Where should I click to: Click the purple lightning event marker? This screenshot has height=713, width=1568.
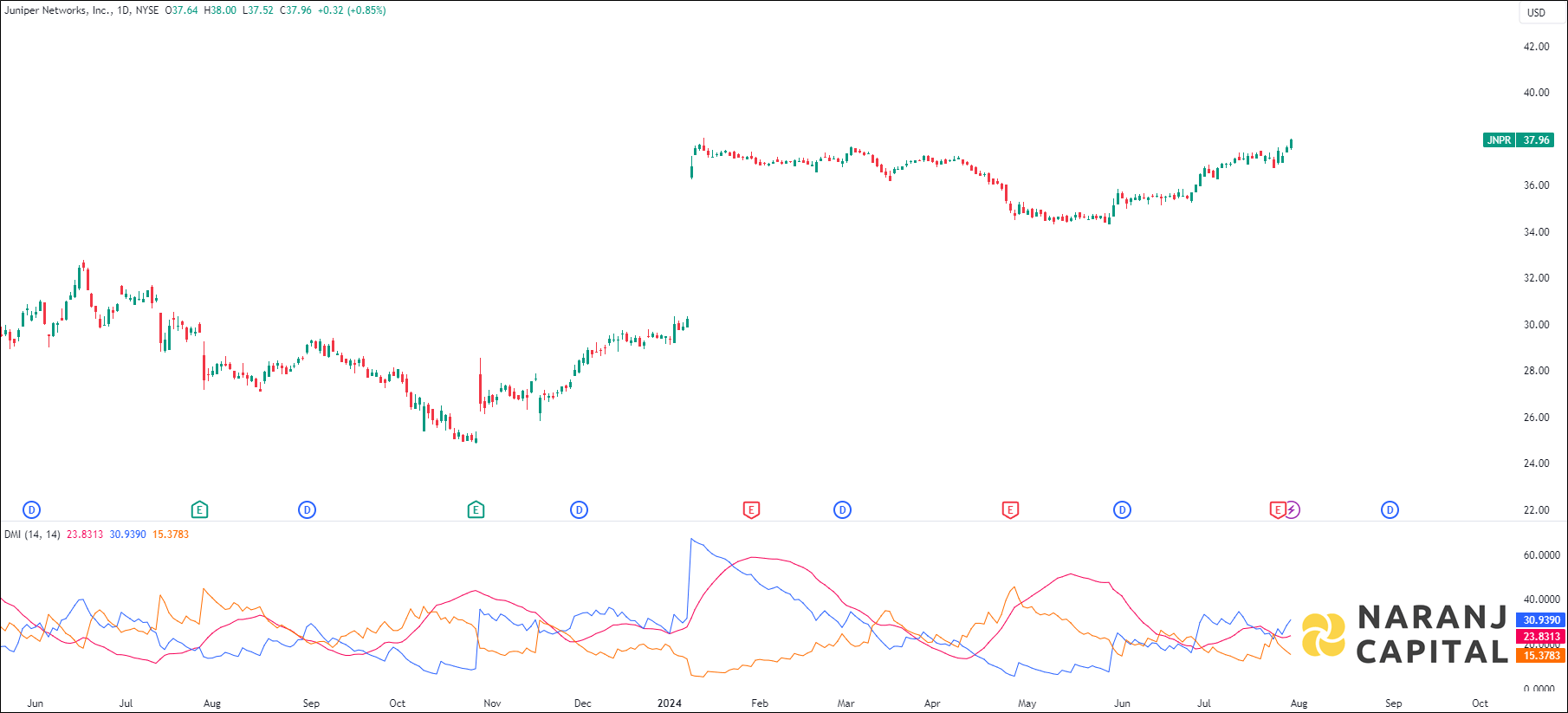point(1292,510)
